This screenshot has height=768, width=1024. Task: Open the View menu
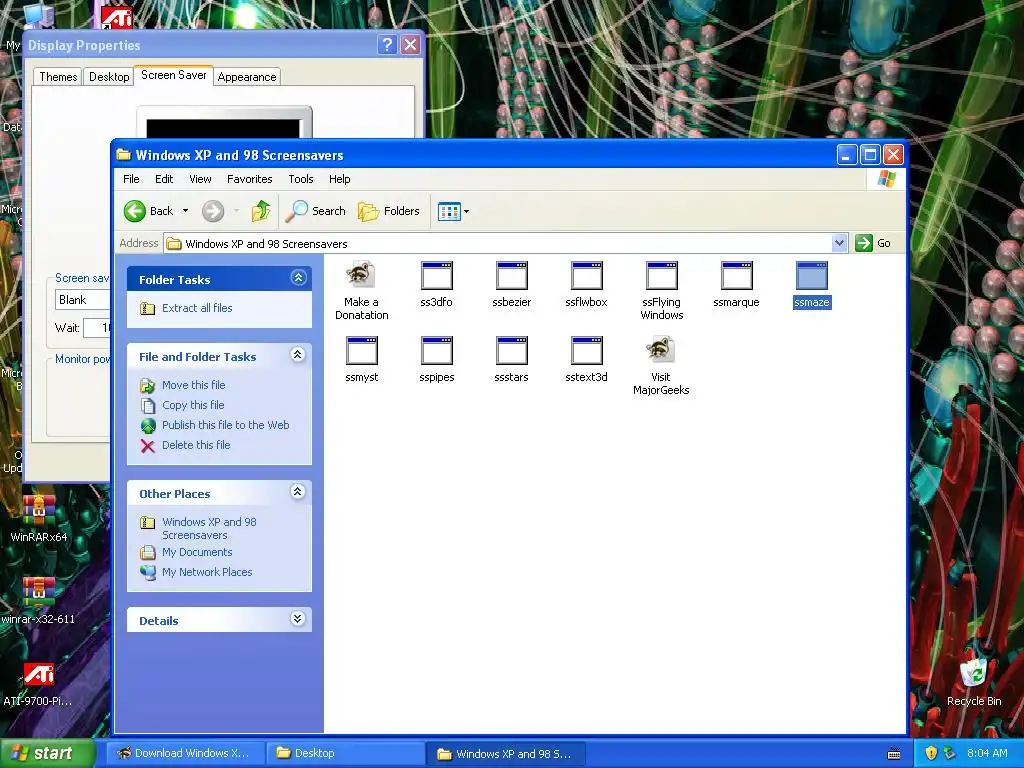pyautogui.click(x=200, y=179)
